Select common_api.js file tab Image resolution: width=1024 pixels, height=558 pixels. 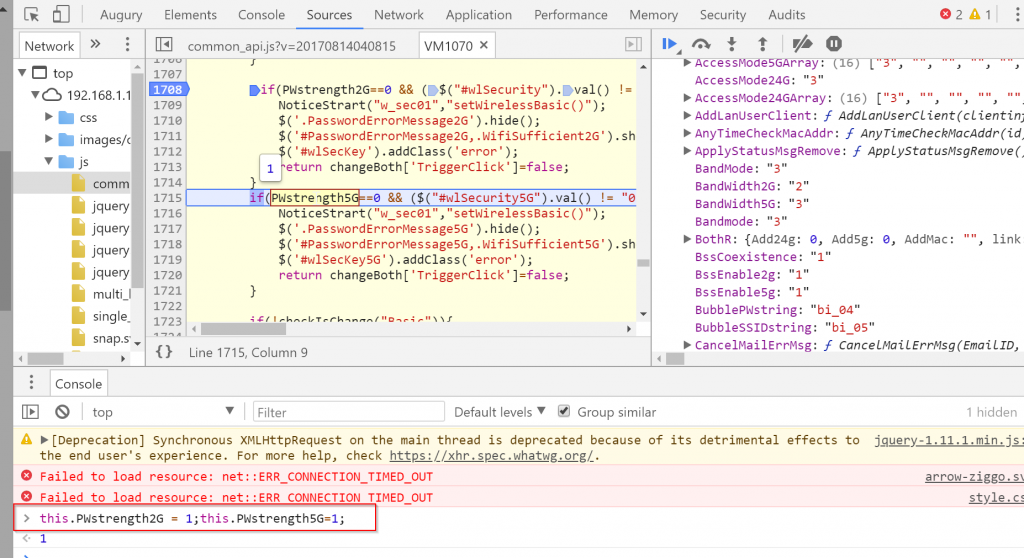291,46
